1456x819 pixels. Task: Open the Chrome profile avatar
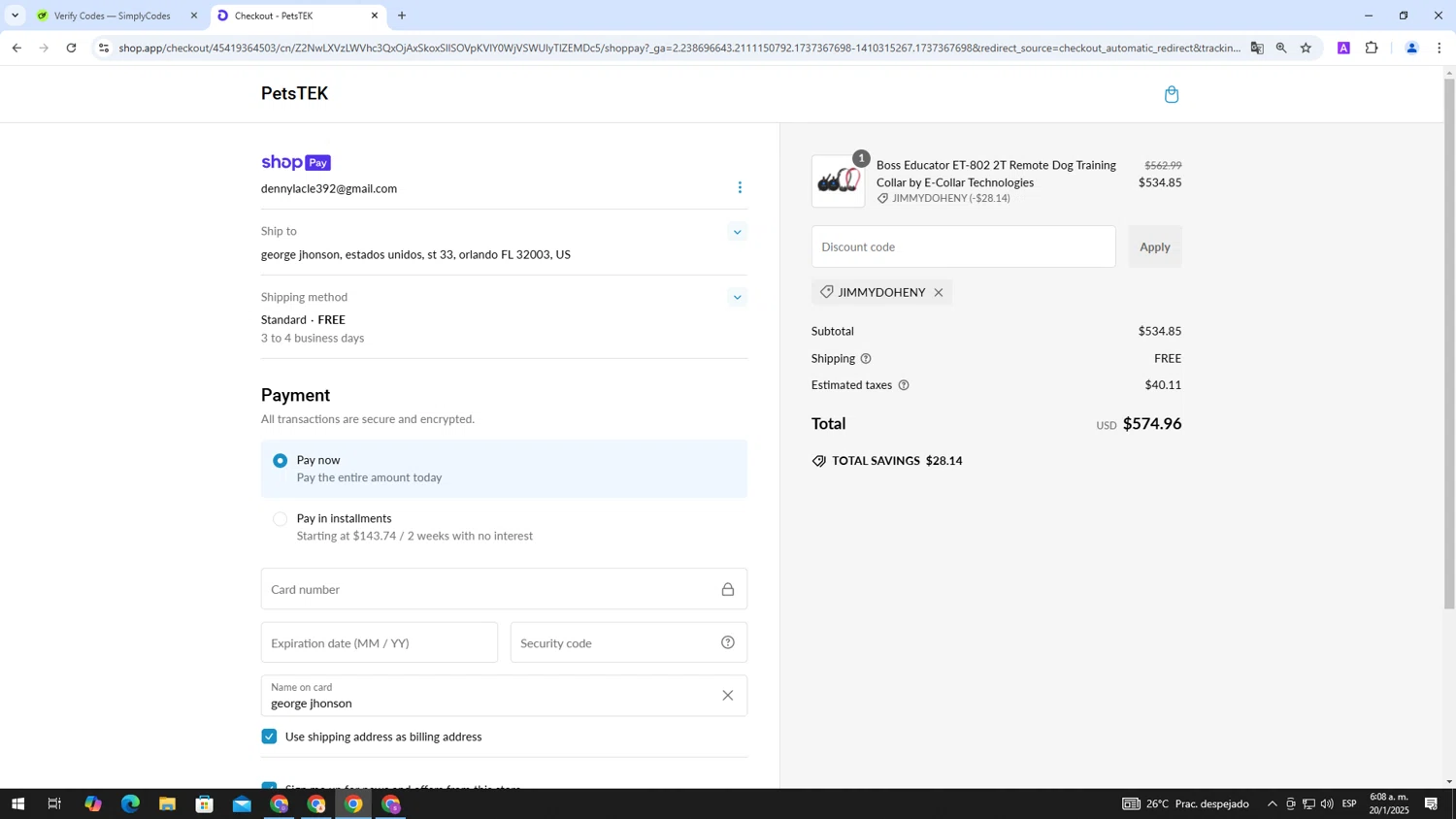[x=1411, y=48]
